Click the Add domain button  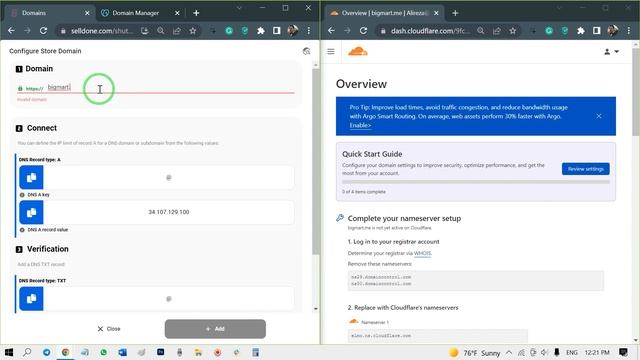215,329
